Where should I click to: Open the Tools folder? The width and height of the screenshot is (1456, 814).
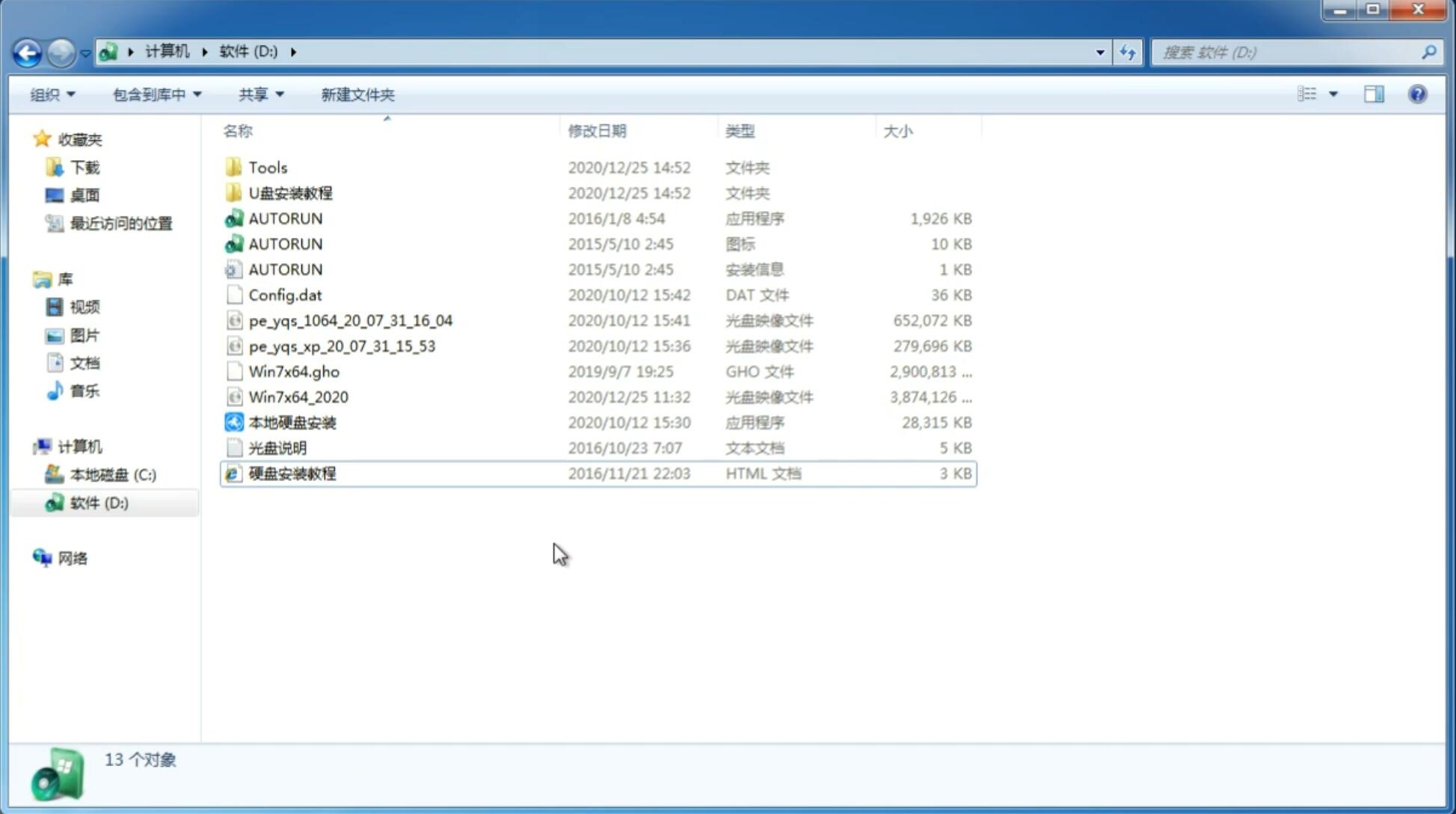pos(267,167)
